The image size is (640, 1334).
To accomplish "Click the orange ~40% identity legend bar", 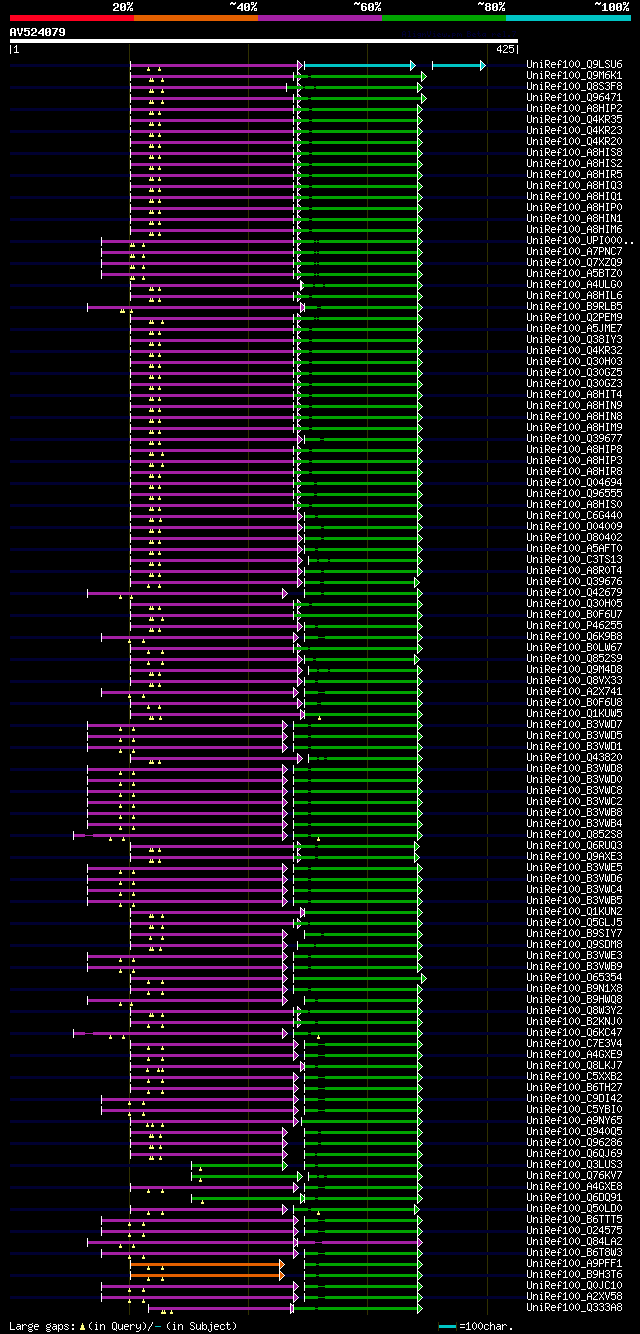I will click(196, 18).
